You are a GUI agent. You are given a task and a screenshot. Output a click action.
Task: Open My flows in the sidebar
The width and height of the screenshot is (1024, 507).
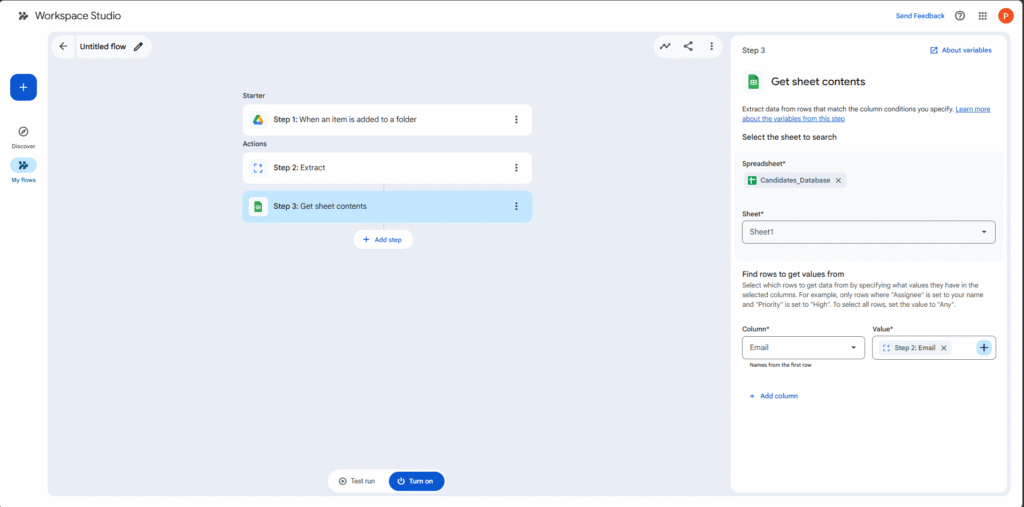pyautogui.click(x=24, y=166)
